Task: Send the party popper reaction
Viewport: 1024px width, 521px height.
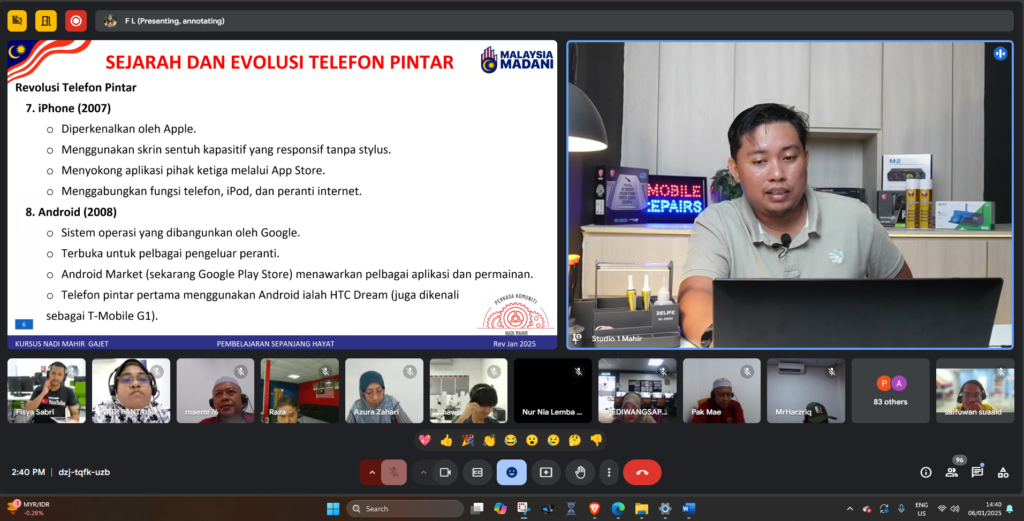Action: click(468, 440)
